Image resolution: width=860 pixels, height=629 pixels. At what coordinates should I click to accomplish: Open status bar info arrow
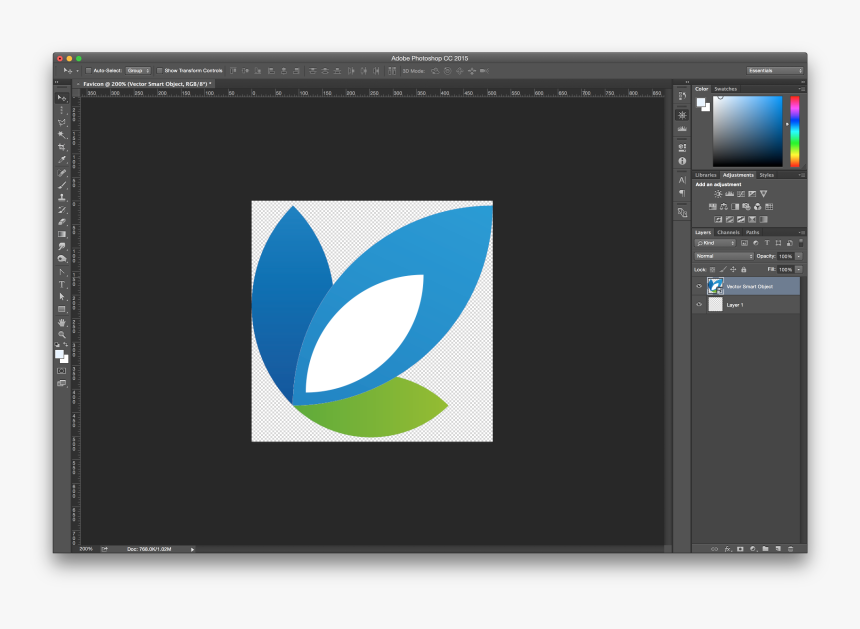pyautogui.click(x=193, y=549)
